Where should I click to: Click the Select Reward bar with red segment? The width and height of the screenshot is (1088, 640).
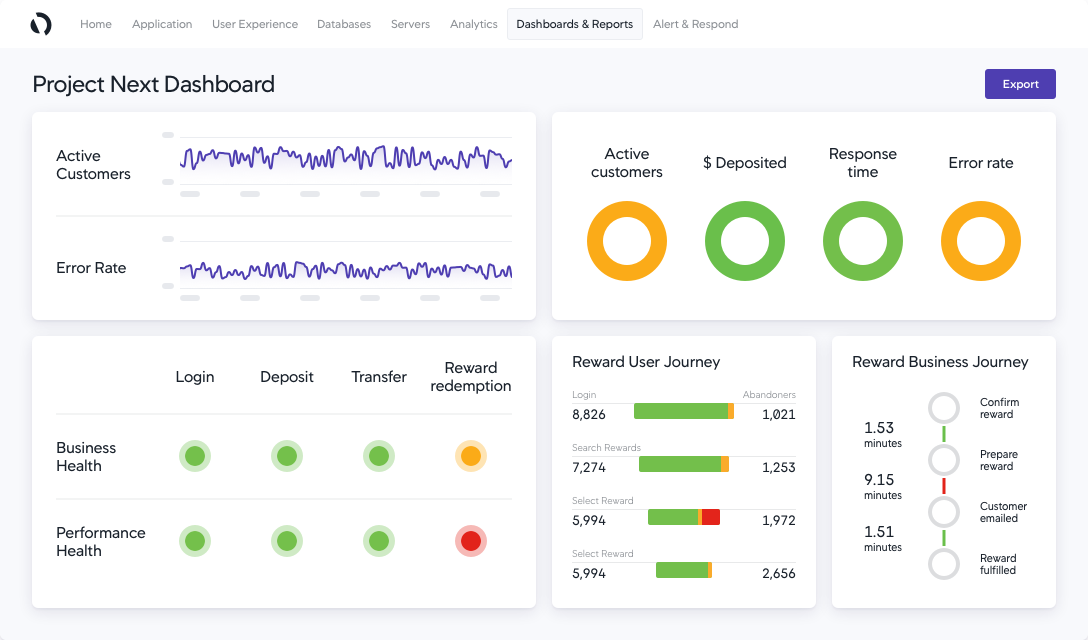[683, 517]
